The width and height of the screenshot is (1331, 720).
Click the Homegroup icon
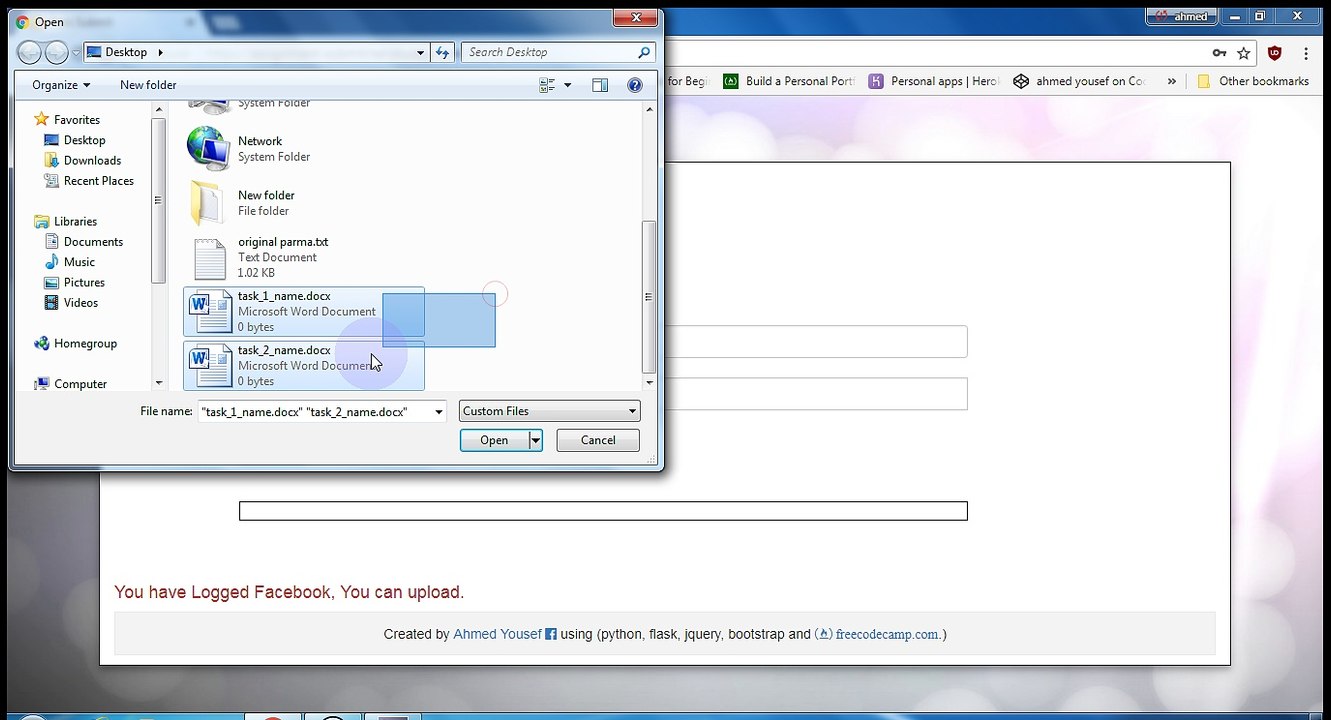pos(41,343)
